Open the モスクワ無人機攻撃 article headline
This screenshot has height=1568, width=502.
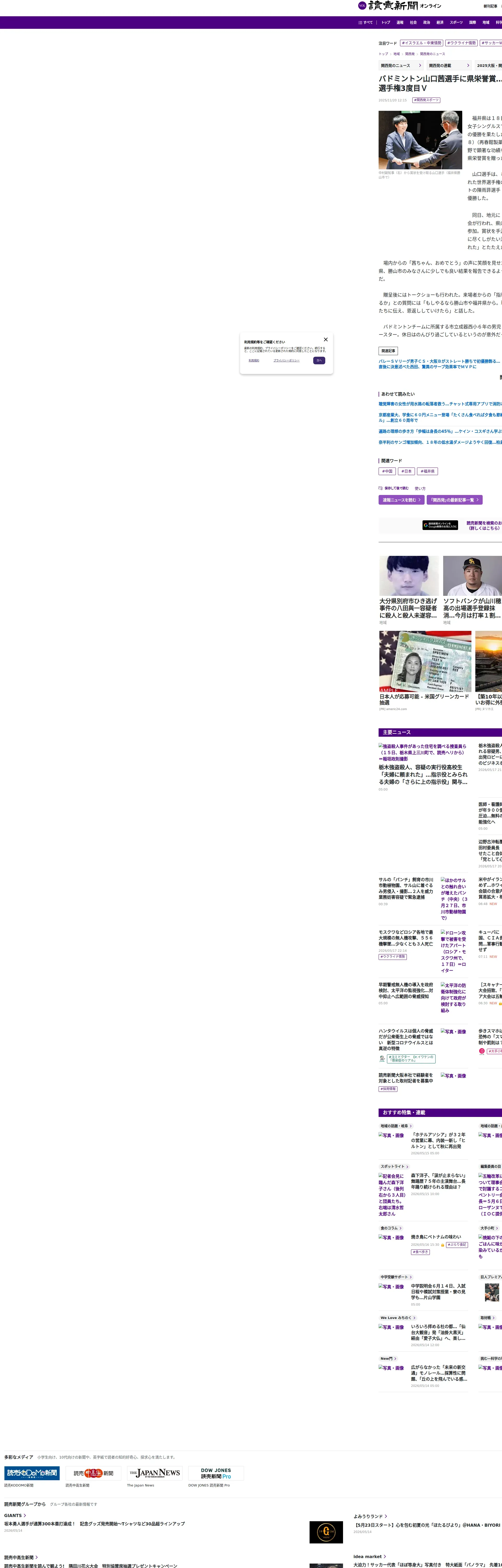point(406,938)
